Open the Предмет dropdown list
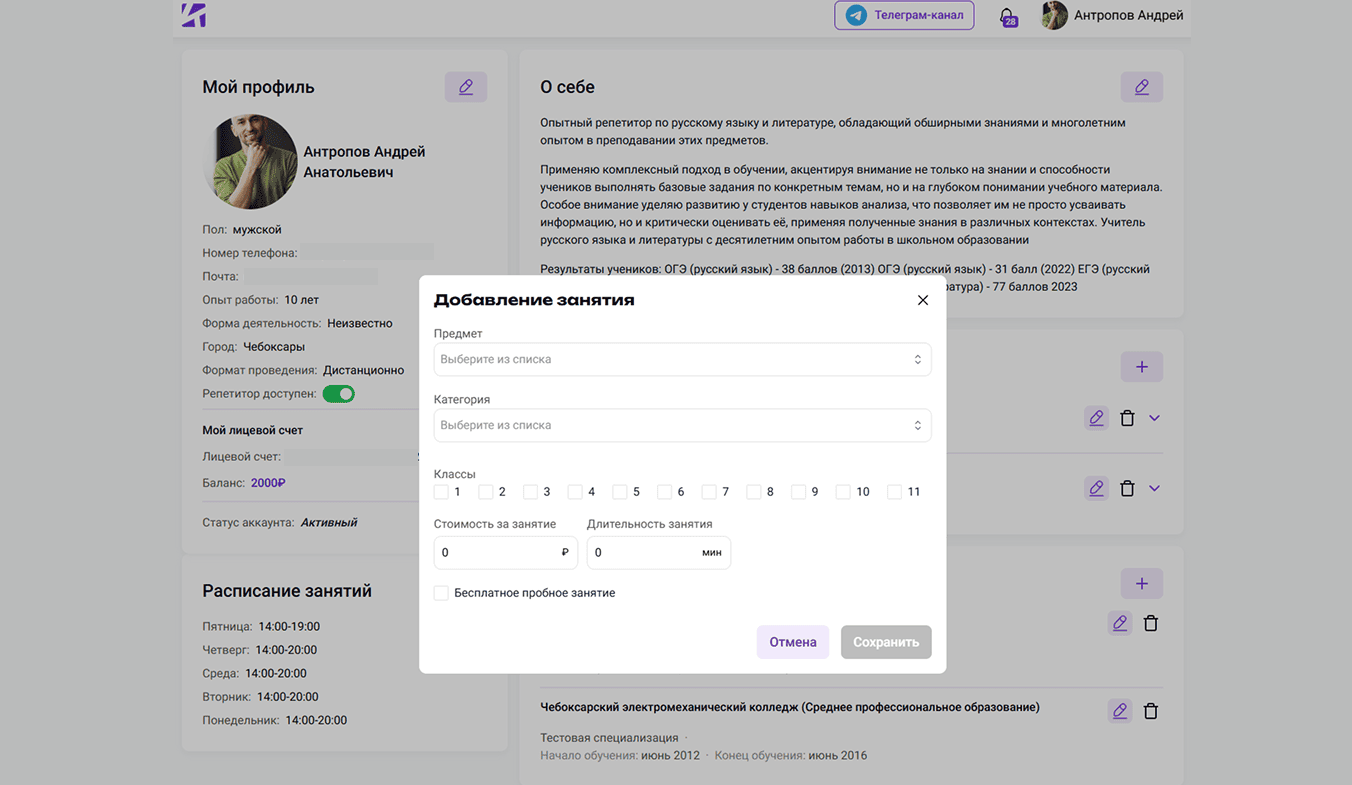Image resolution: width=1352 pixels, height=785 pixels. (x=682, y=359)
